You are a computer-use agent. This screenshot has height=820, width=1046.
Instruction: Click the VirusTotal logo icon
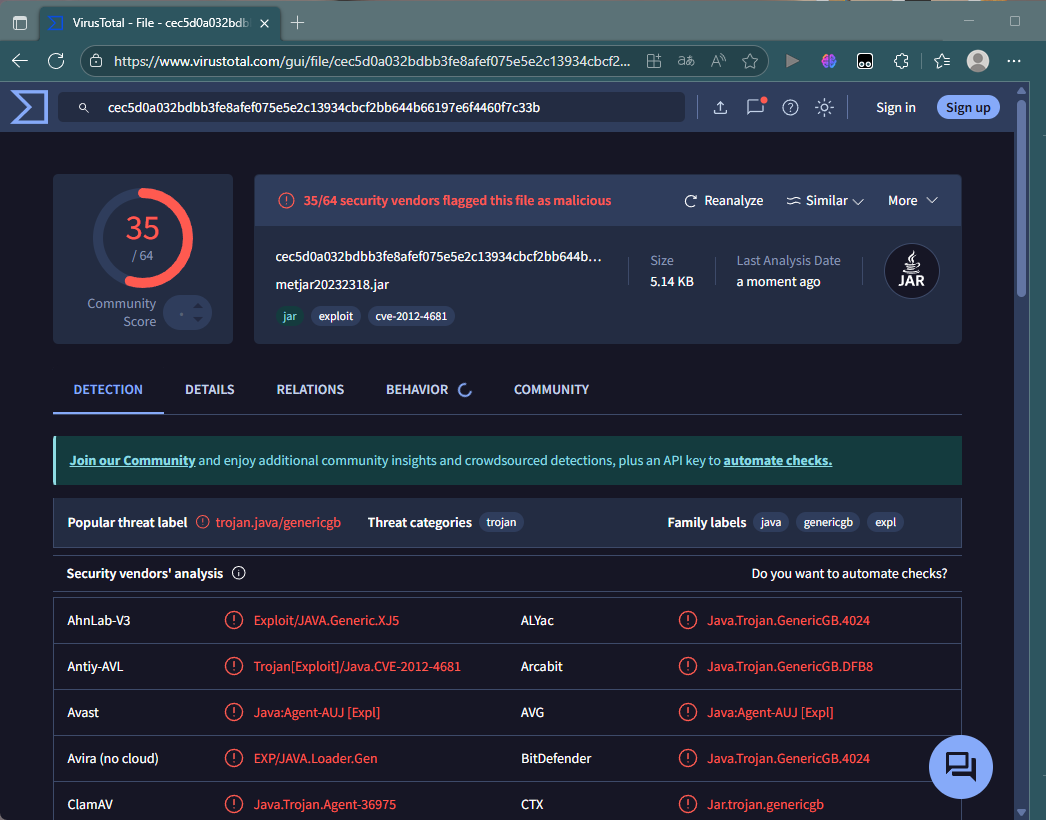click(29, 107)
